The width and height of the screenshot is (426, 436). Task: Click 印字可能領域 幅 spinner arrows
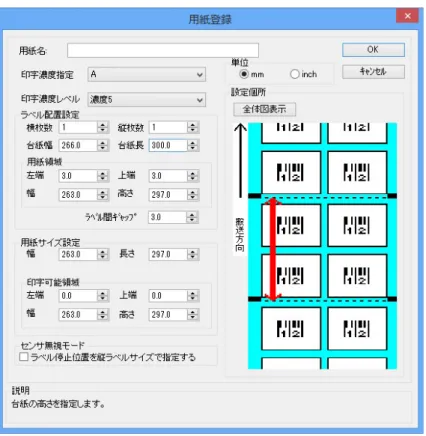pos(103,315)
